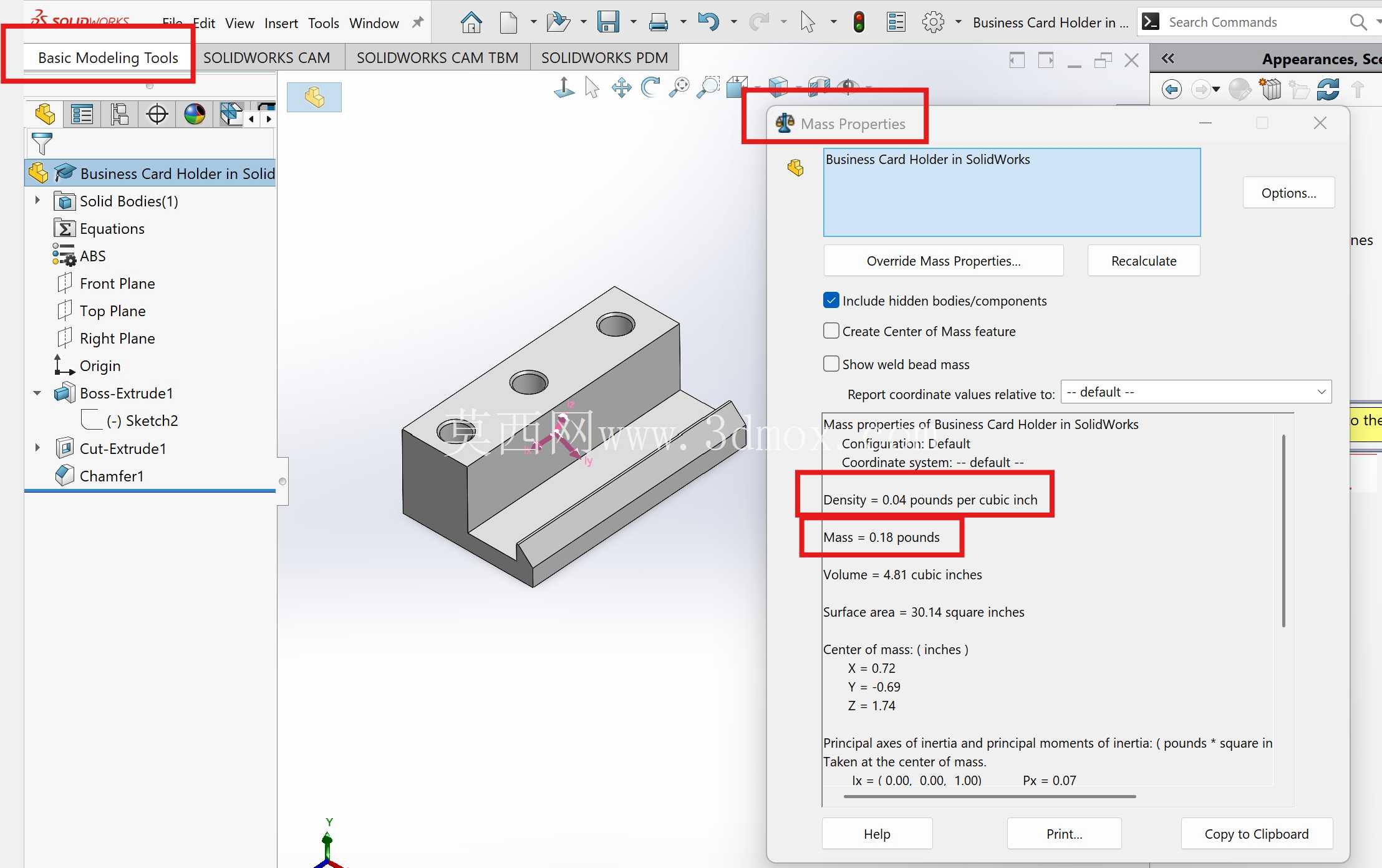The width and height of the screenshot is (1382, 868).
Task: Click the Rotate view icon
Action: (x=650, y=87)
